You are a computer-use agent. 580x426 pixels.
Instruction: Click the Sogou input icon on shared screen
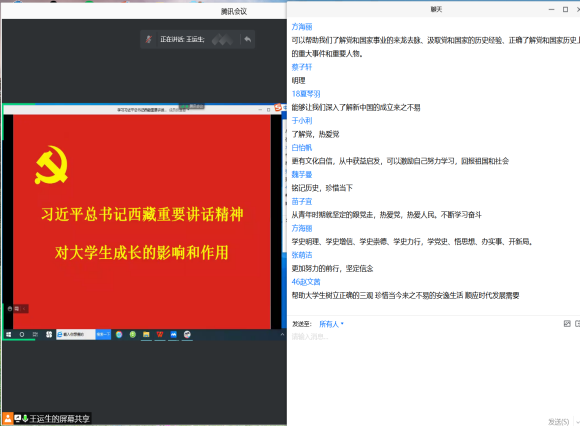tap(278, 107)
